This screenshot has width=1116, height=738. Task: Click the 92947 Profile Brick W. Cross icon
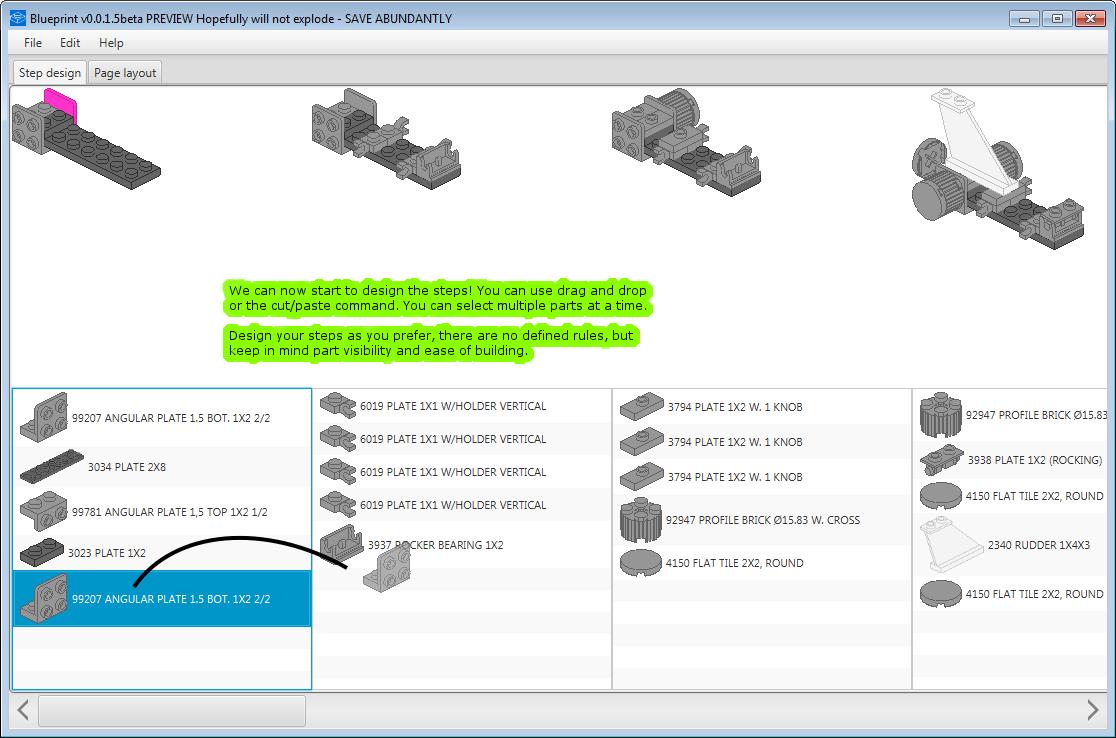[x=641, y=520]
